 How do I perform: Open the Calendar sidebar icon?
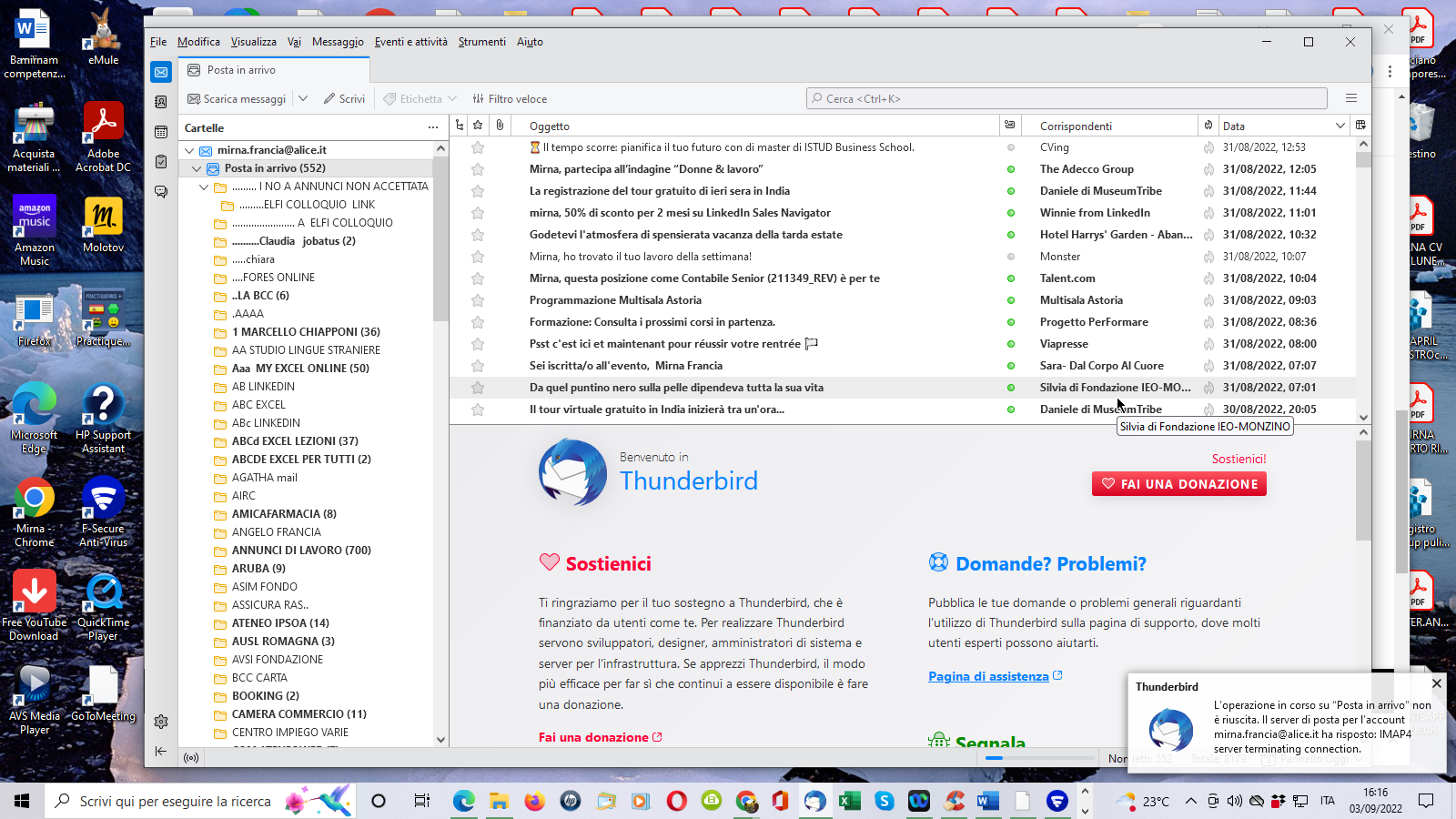click(161, 132)
